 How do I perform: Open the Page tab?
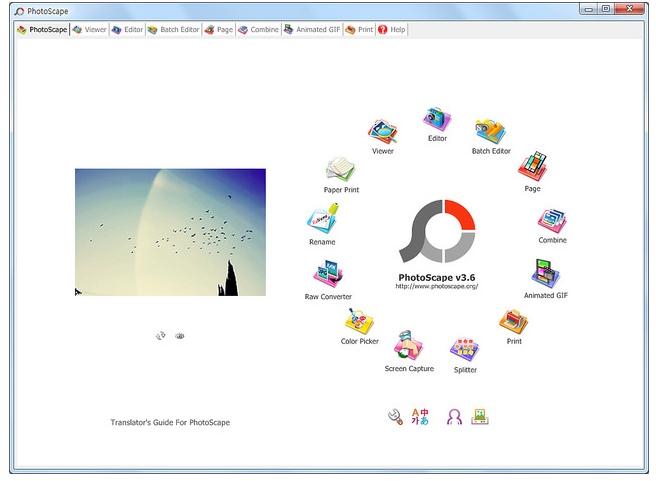219,30
